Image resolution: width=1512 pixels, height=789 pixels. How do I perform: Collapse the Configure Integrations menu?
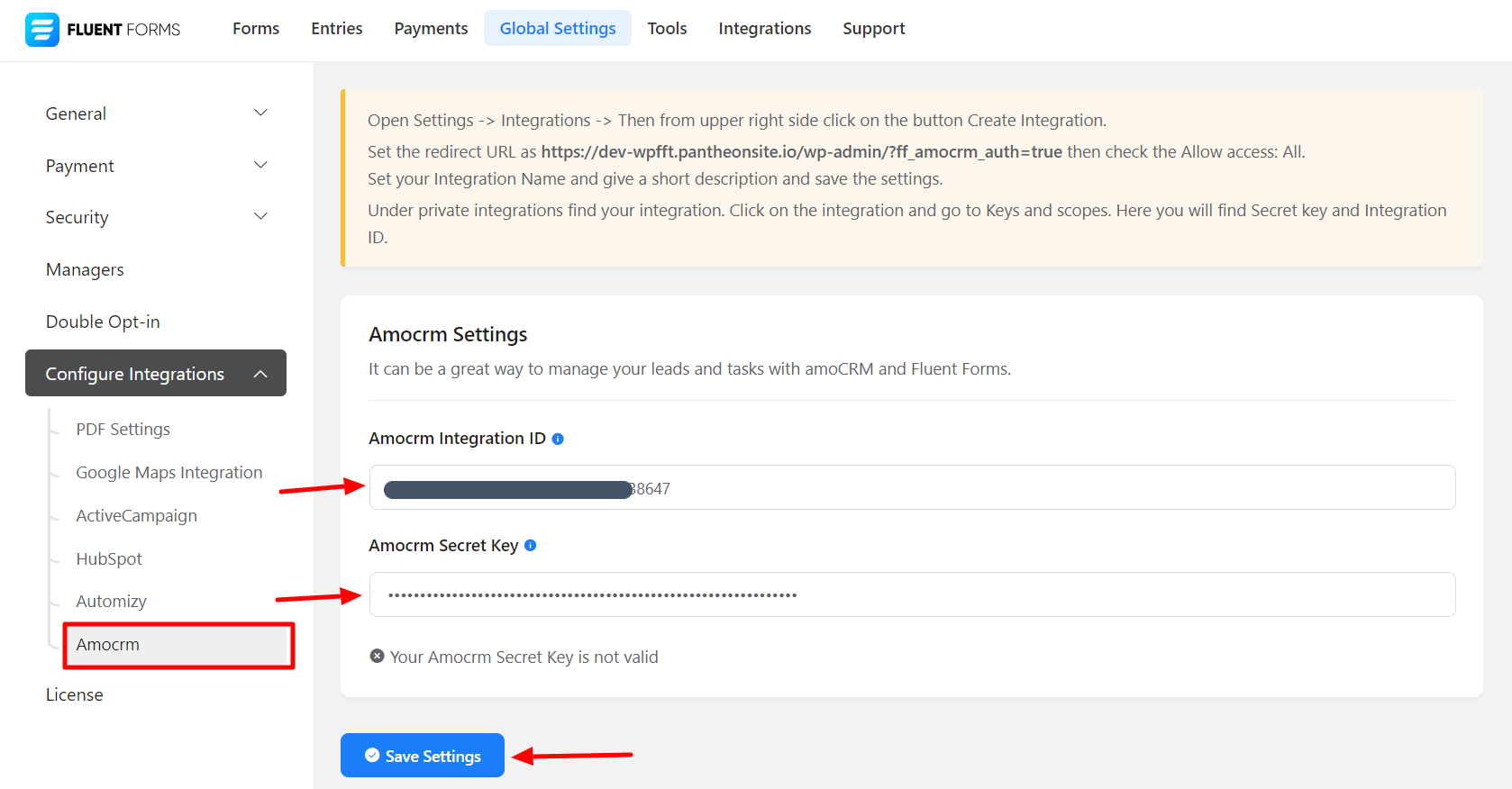click(x=260, y=374)
